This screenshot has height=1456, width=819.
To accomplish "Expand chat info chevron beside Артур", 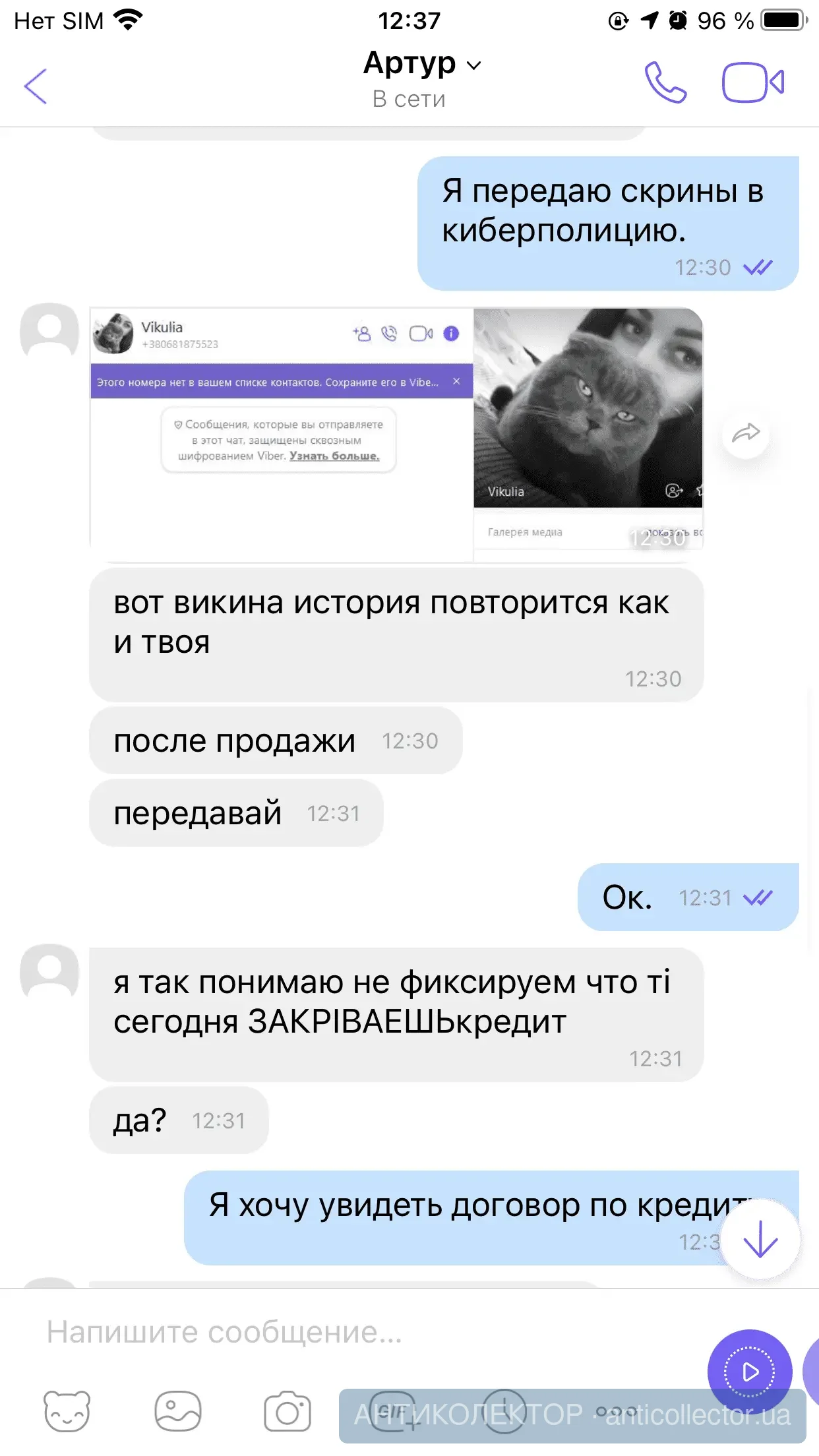I will (473, 65).
